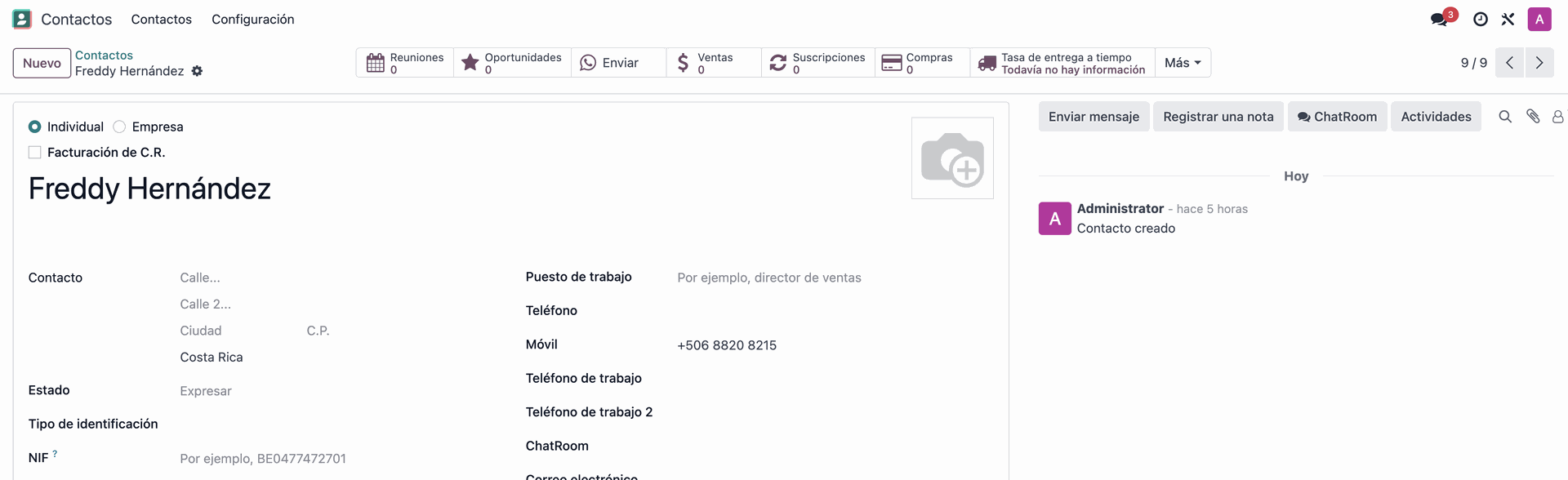Open the debug tools icon
Screen dimensions: 1568x480
1508,19
